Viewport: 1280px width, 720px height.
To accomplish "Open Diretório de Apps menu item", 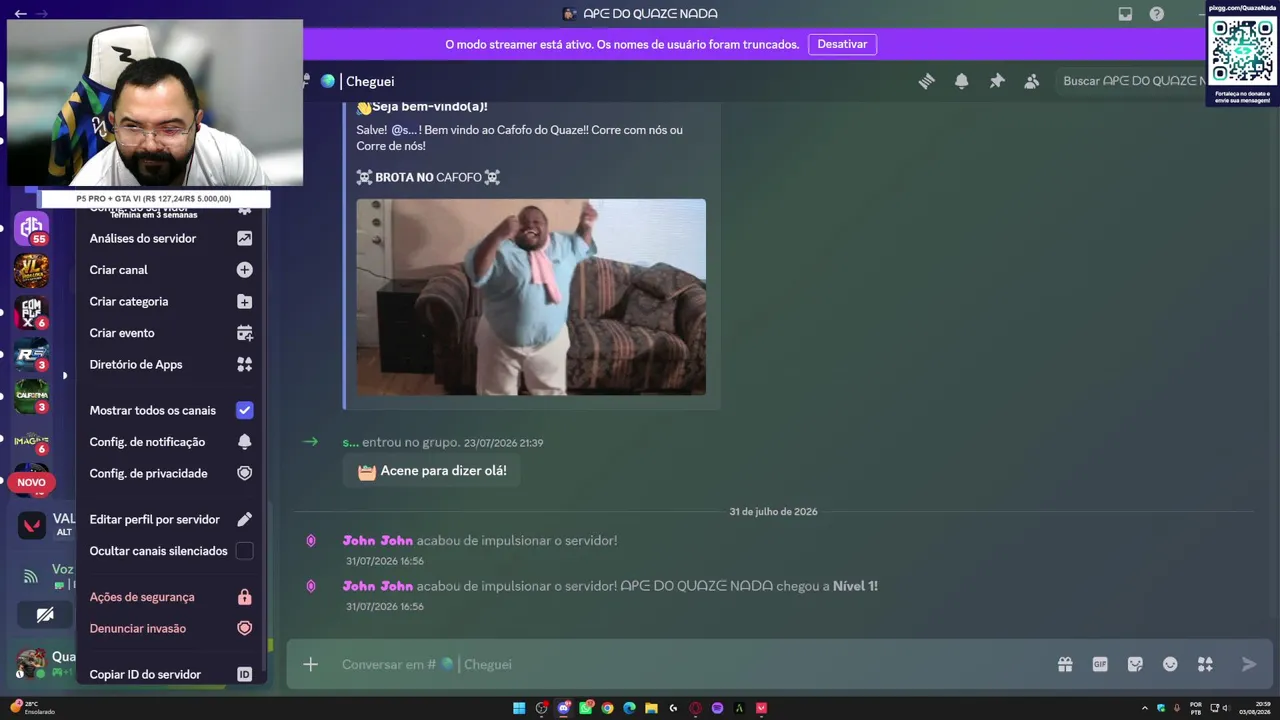I will click(x=171, y=364).
